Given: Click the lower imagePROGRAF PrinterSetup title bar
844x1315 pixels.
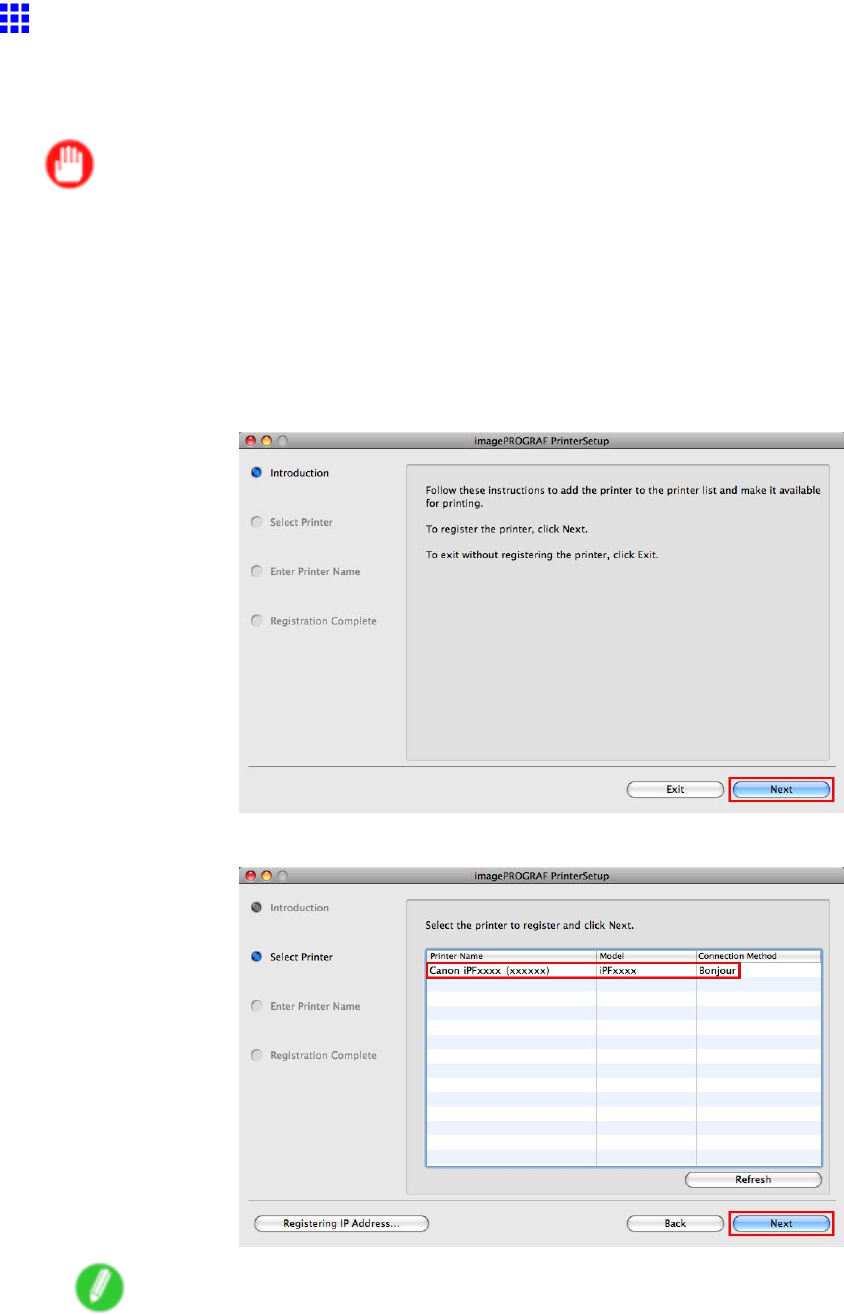Looking at the screenshot, I should click(541, 875).
